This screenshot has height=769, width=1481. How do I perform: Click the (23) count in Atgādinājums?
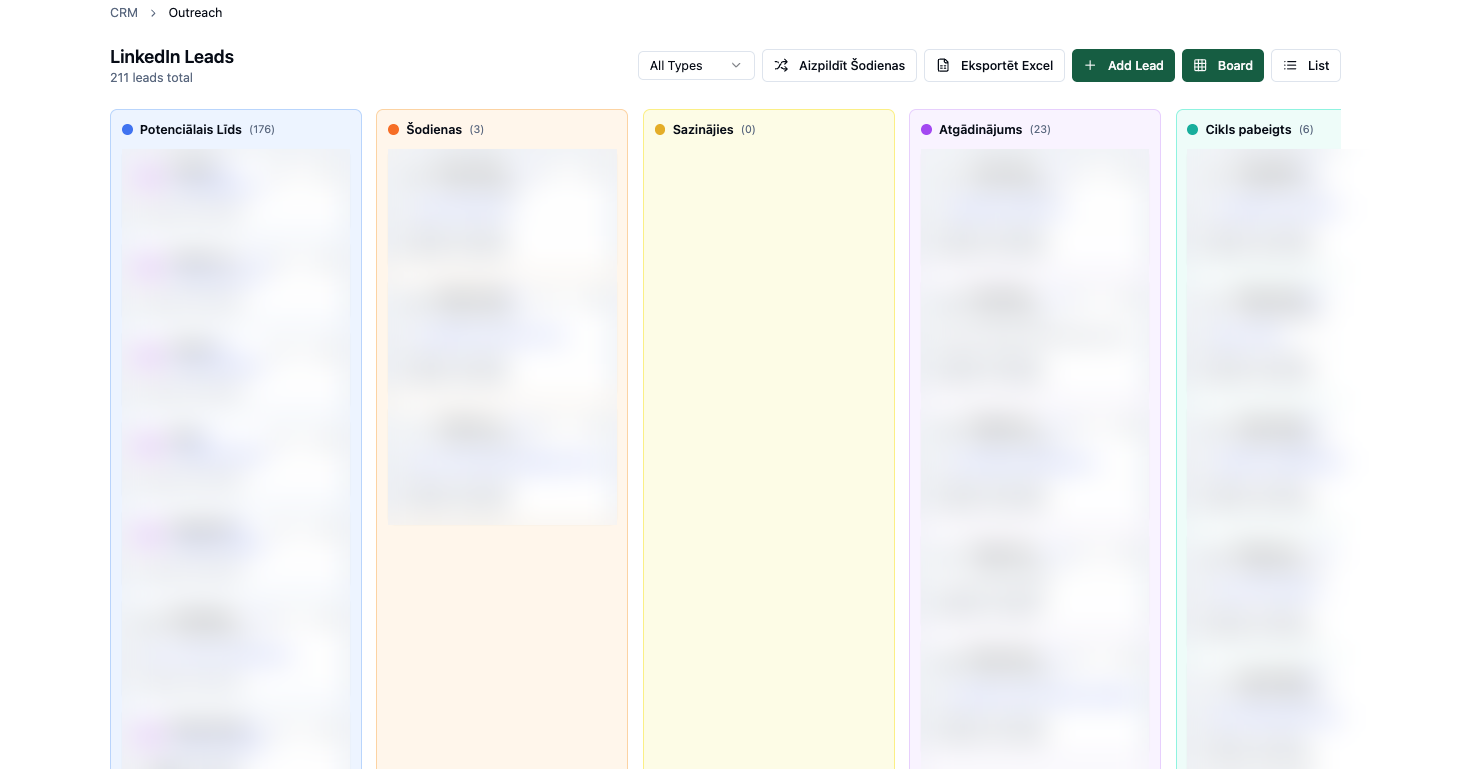[x=1040, y=129]
